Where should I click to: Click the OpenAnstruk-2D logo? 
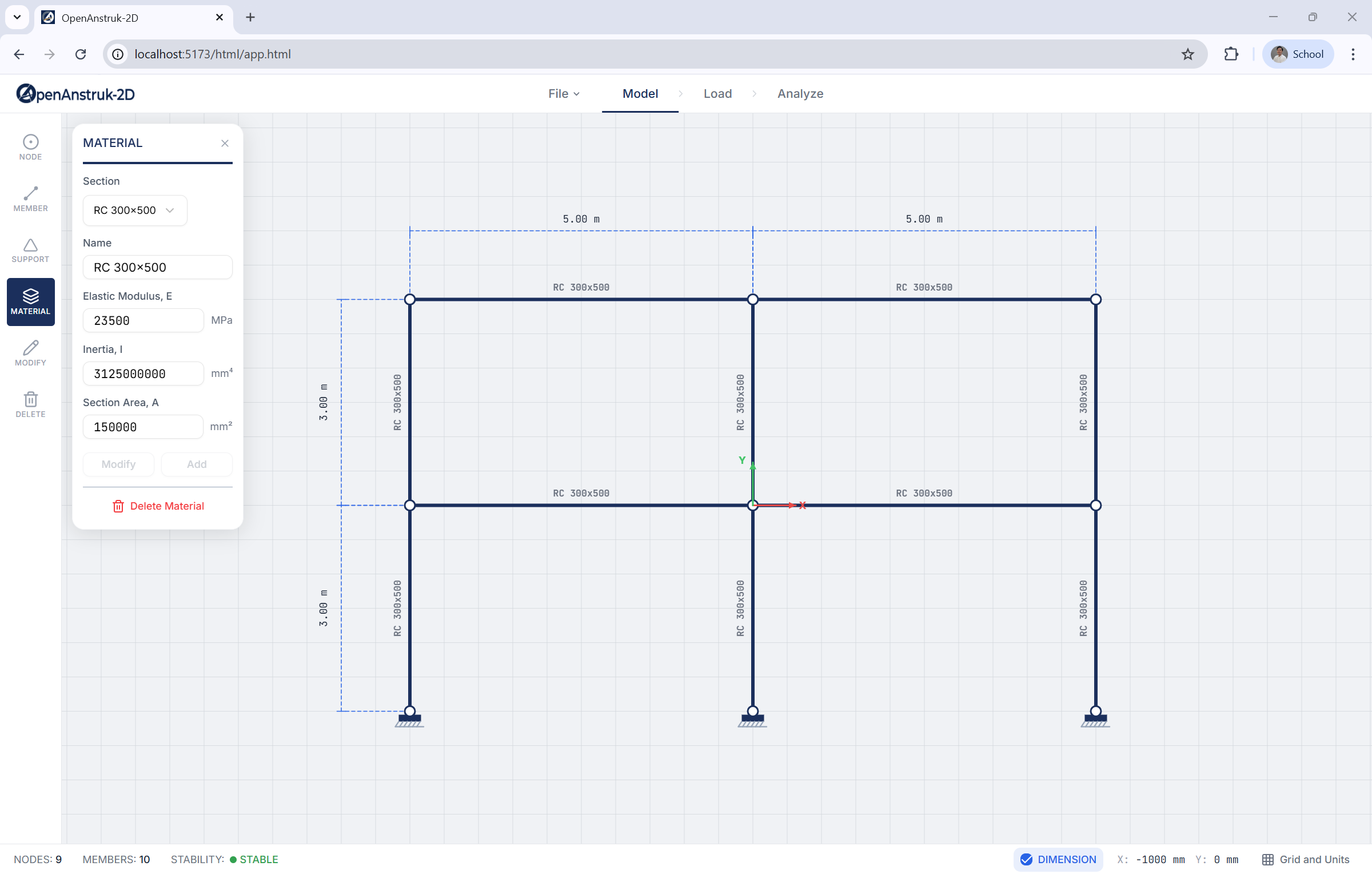tap(75, 94)
